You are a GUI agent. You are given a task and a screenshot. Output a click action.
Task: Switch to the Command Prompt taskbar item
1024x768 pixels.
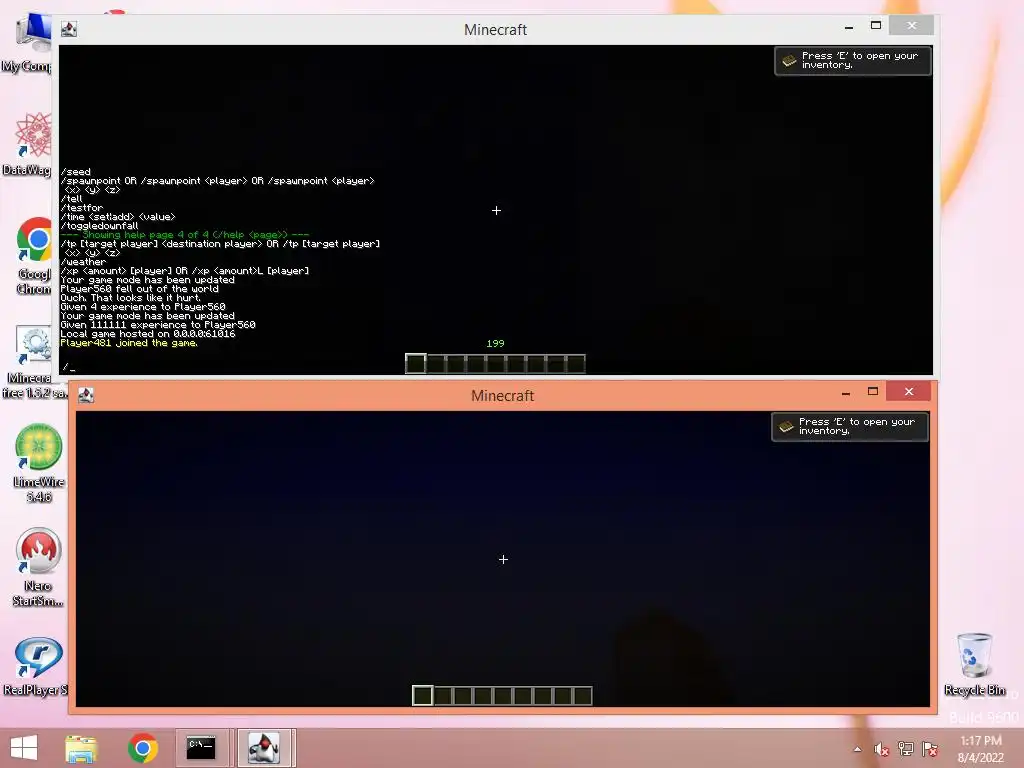click(x=201, y=748)
